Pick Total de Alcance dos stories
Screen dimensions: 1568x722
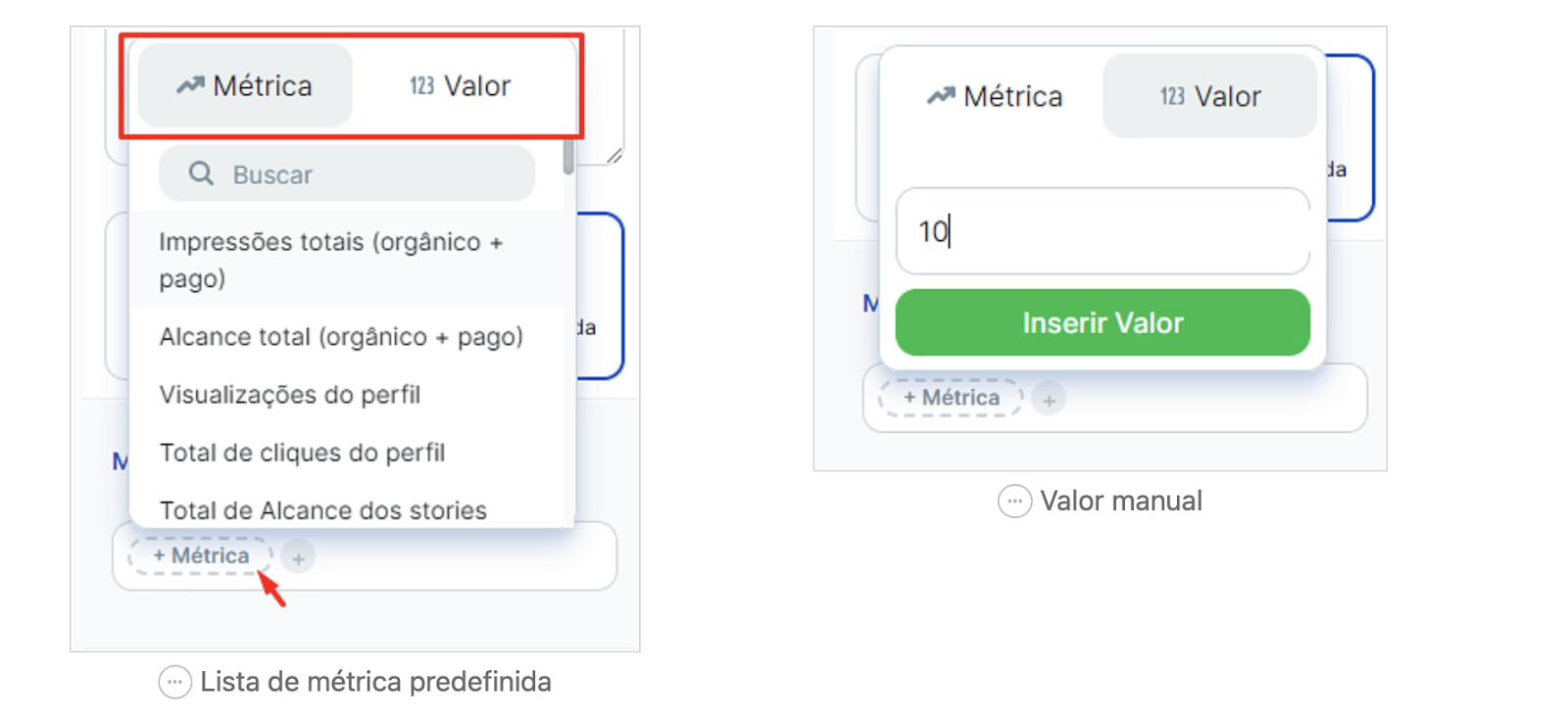point(347,509)
